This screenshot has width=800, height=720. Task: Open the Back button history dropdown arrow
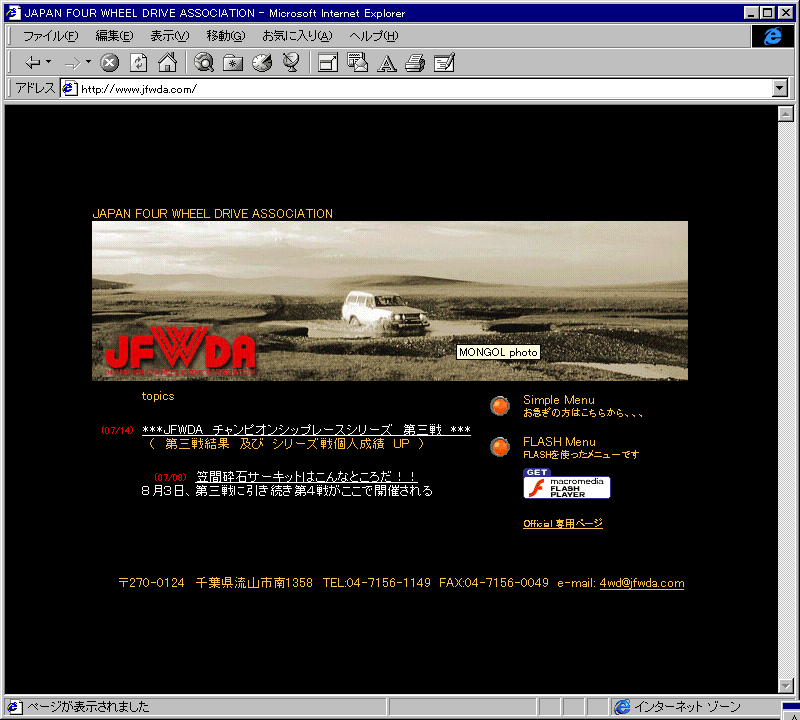pyautogui.click(x=48, y=62)
